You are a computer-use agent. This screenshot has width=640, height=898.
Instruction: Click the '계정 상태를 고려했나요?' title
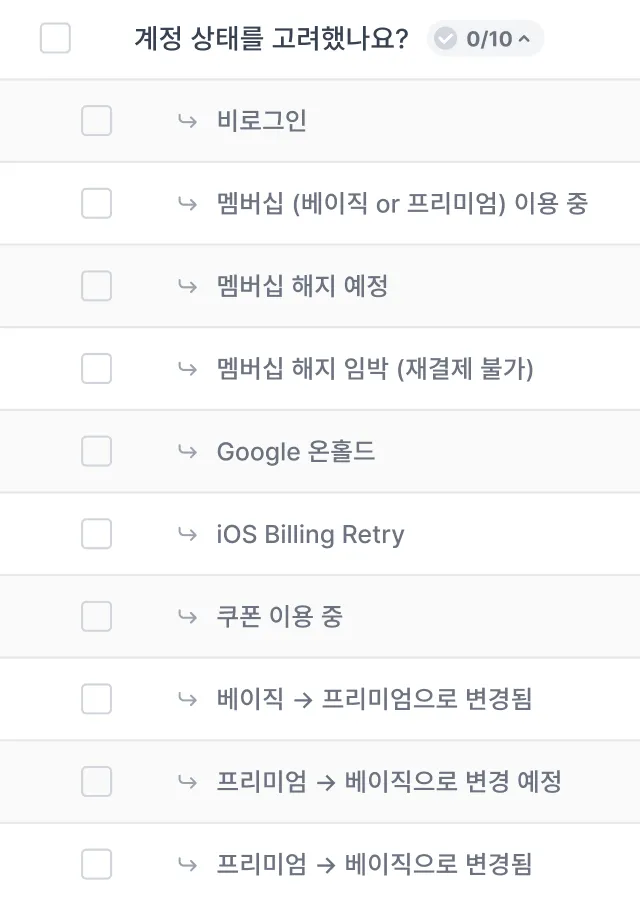coord(271,39)
